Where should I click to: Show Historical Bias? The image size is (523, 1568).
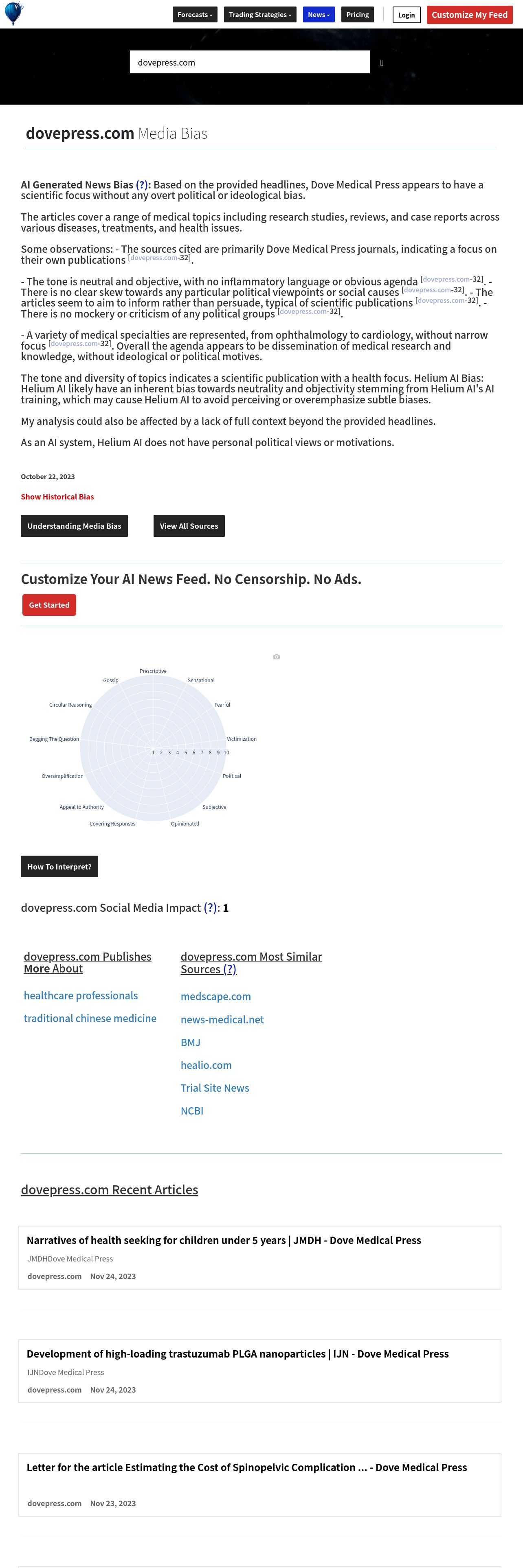click(x=57, y=497)
